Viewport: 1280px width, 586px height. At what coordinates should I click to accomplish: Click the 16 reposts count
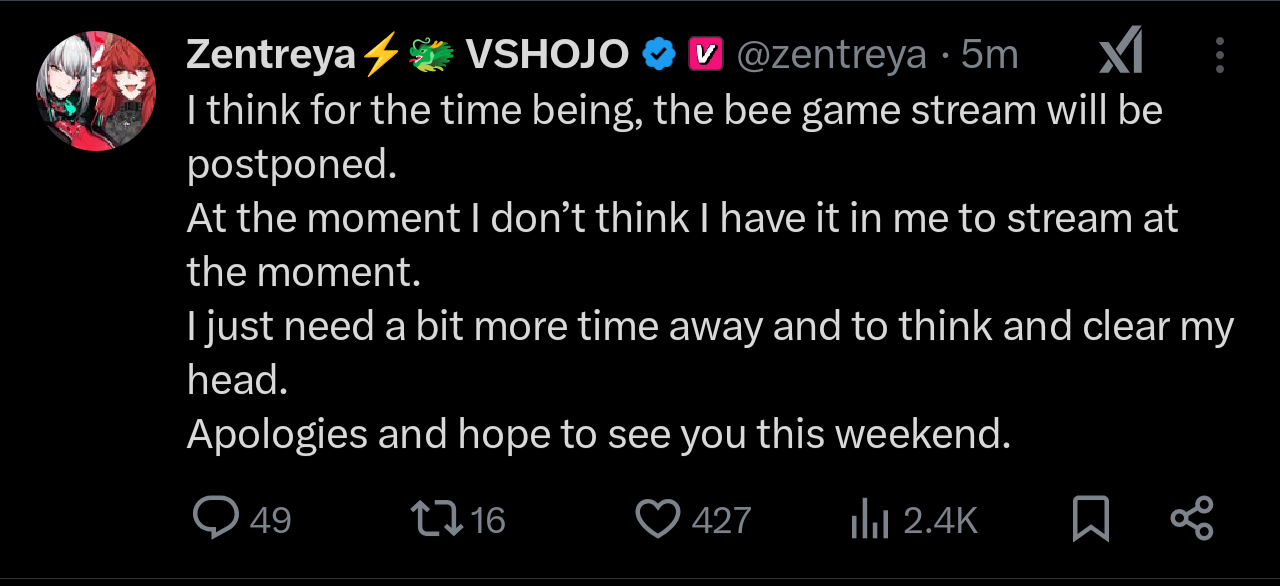point(488,520)
